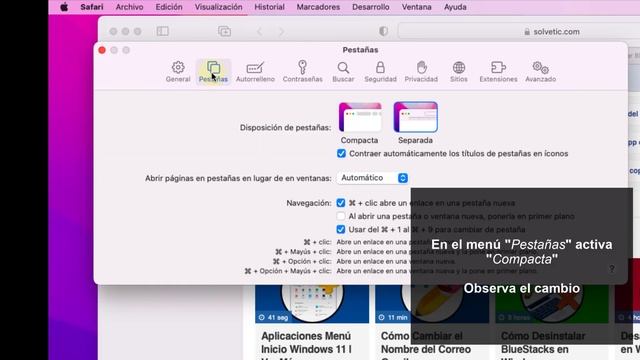This screenshot has width=640, height=360.
Task: Open the Automático dropdown for opening pages
Action: [372, 178]
